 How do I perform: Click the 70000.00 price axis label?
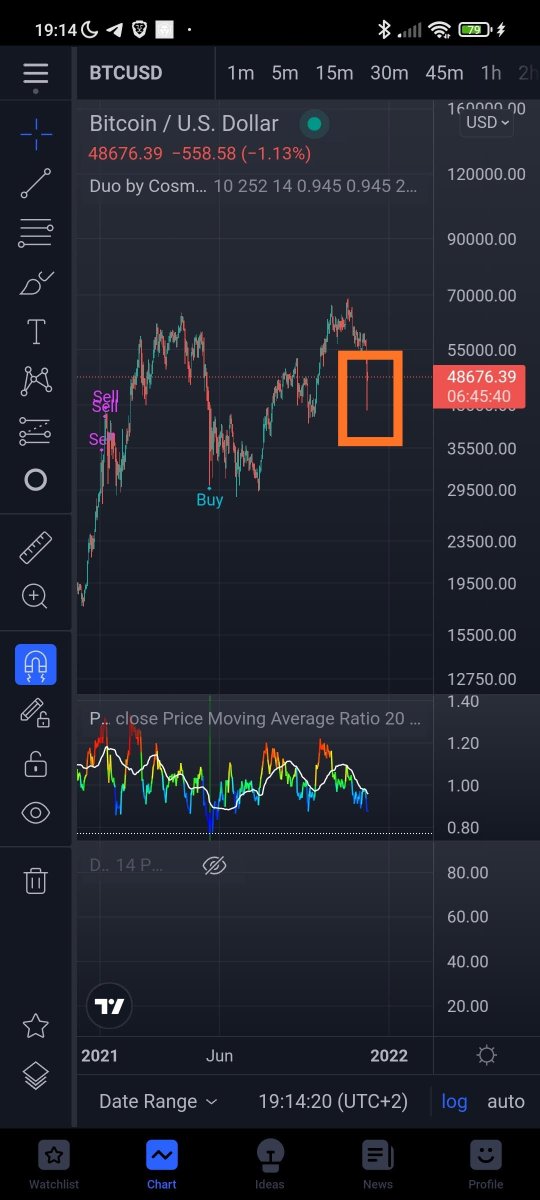tap(484, 296)
